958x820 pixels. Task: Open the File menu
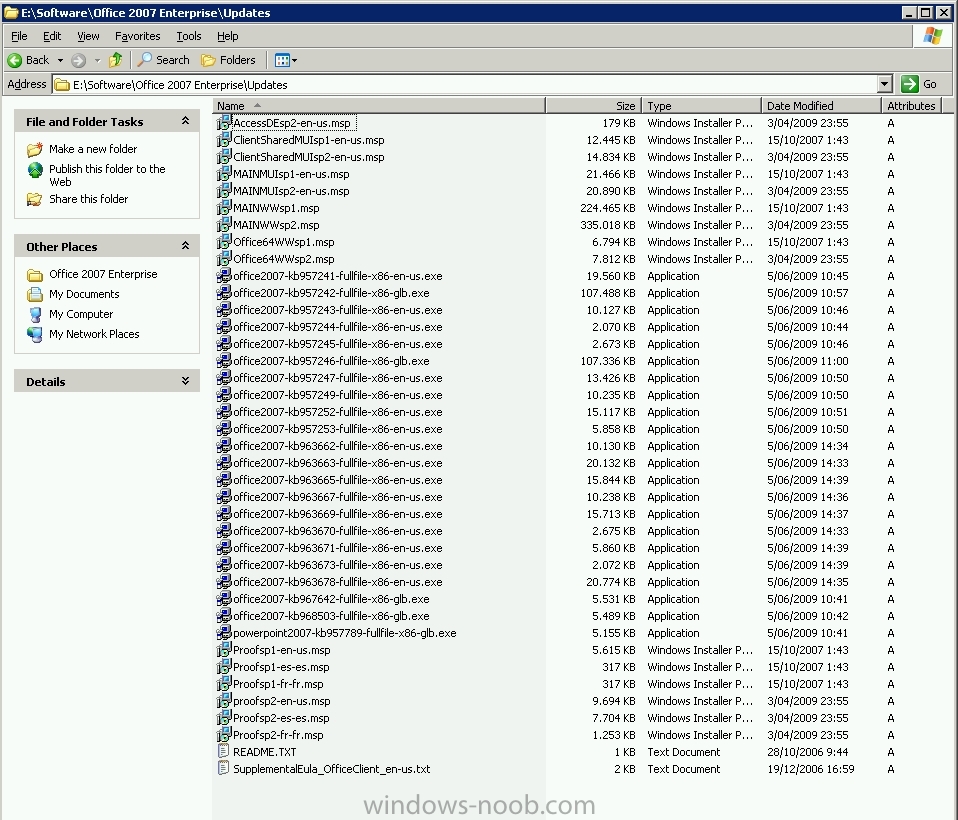(x=20, y=36)
